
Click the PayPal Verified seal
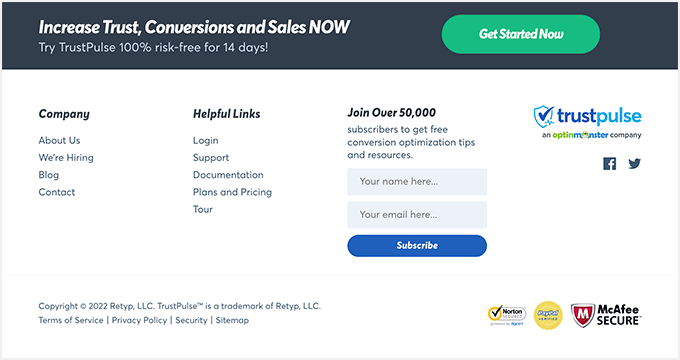coord(548,315)
